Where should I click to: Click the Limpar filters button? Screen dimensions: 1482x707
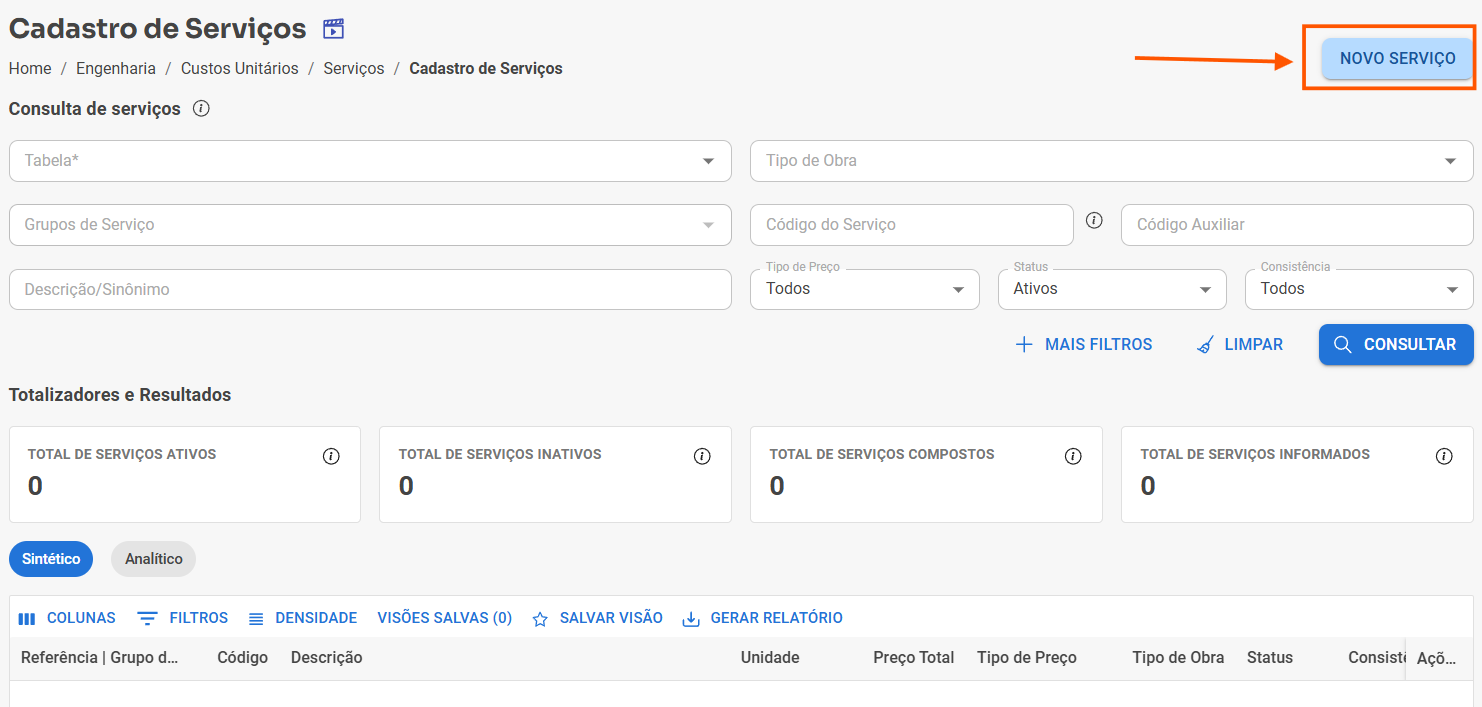coord(1240,344)
